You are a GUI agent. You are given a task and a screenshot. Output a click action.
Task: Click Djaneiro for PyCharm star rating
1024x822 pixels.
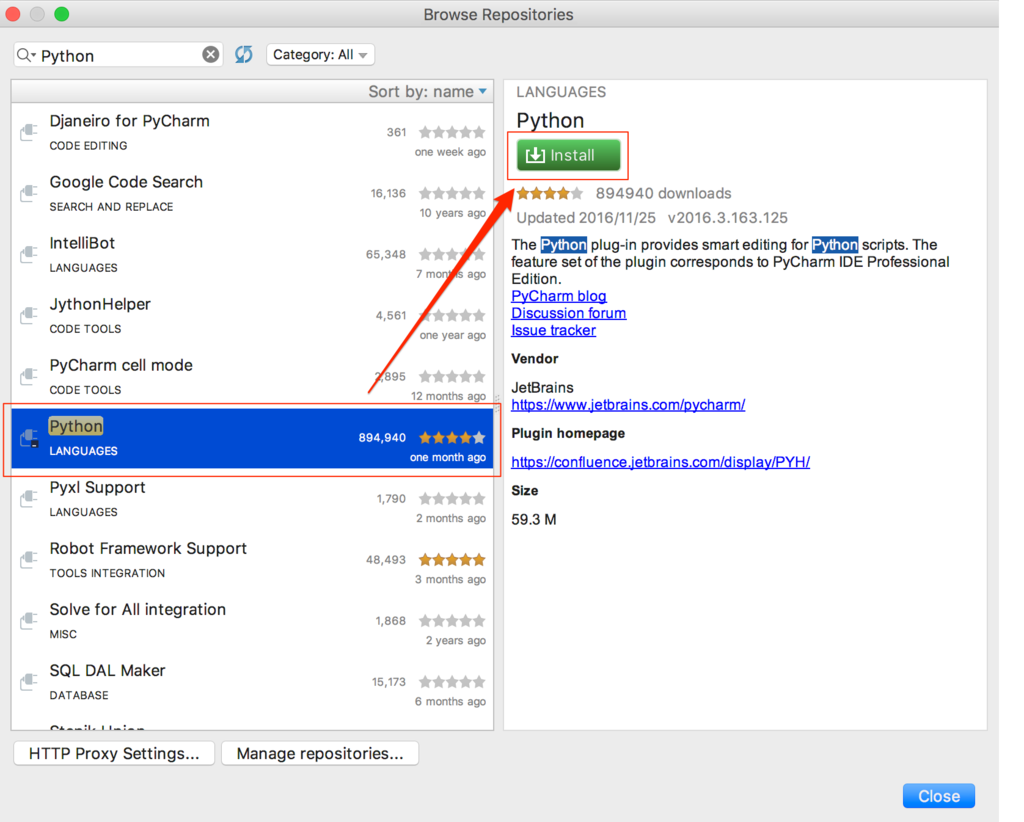(x=452, y=132)
